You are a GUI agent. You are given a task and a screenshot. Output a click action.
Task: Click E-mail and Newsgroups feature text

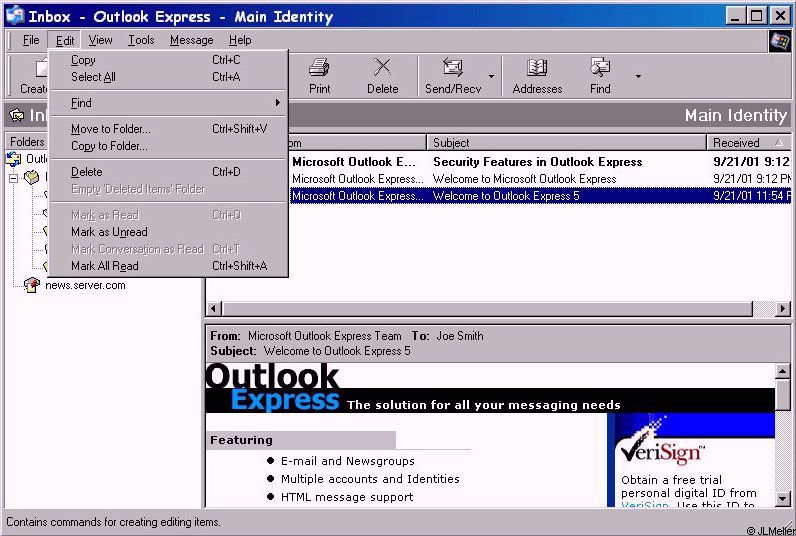point(348,461)
